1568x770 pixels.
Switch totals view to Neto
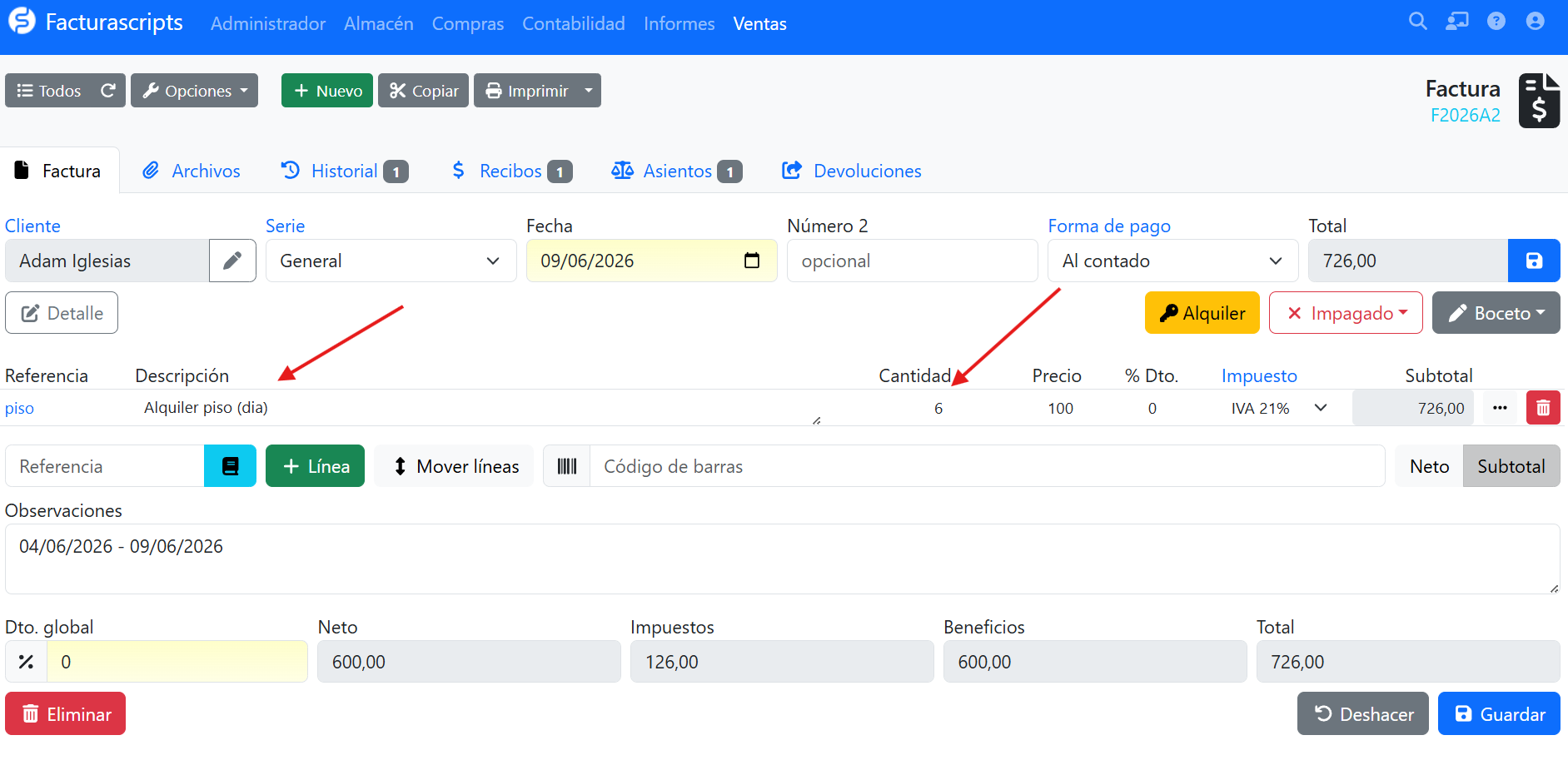pyautogui.click(x=1429, y=466)
